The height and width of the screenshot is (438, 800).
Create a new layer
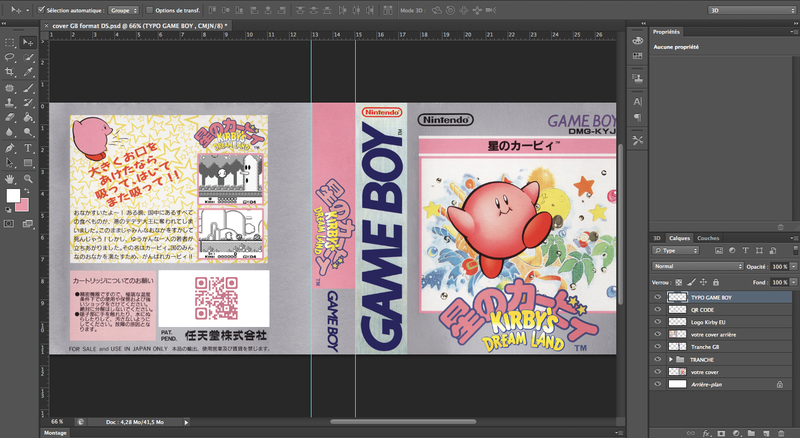click(766, 433)
